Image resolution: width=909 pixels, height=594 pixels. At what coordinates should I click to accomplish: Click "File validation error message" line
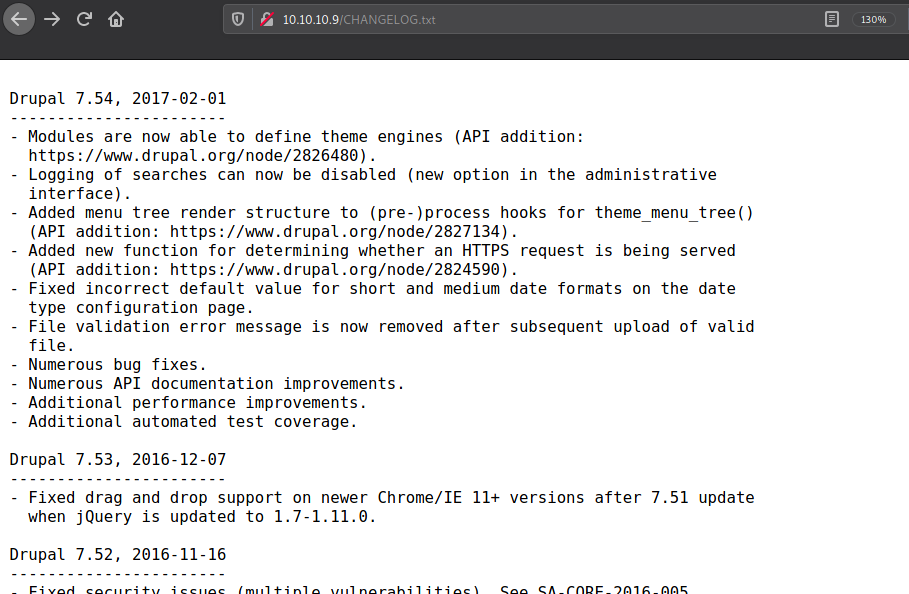[x=382, y=327]
